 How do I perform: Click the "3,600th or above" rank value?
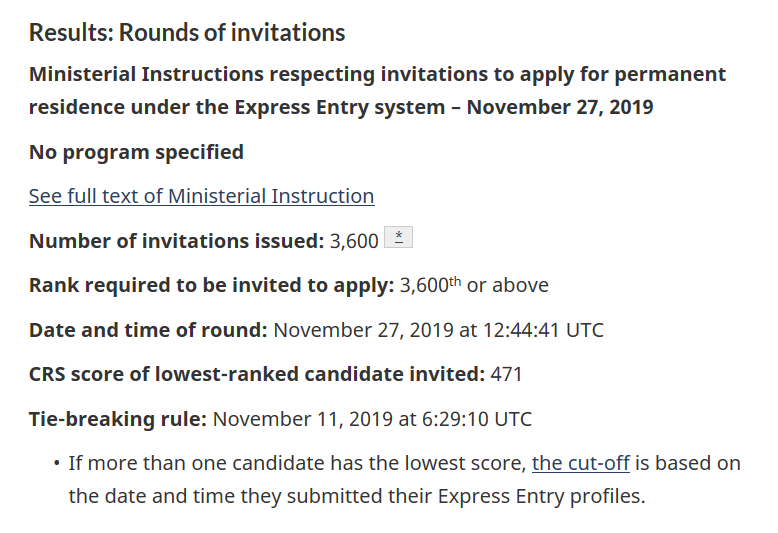(473, 285)
